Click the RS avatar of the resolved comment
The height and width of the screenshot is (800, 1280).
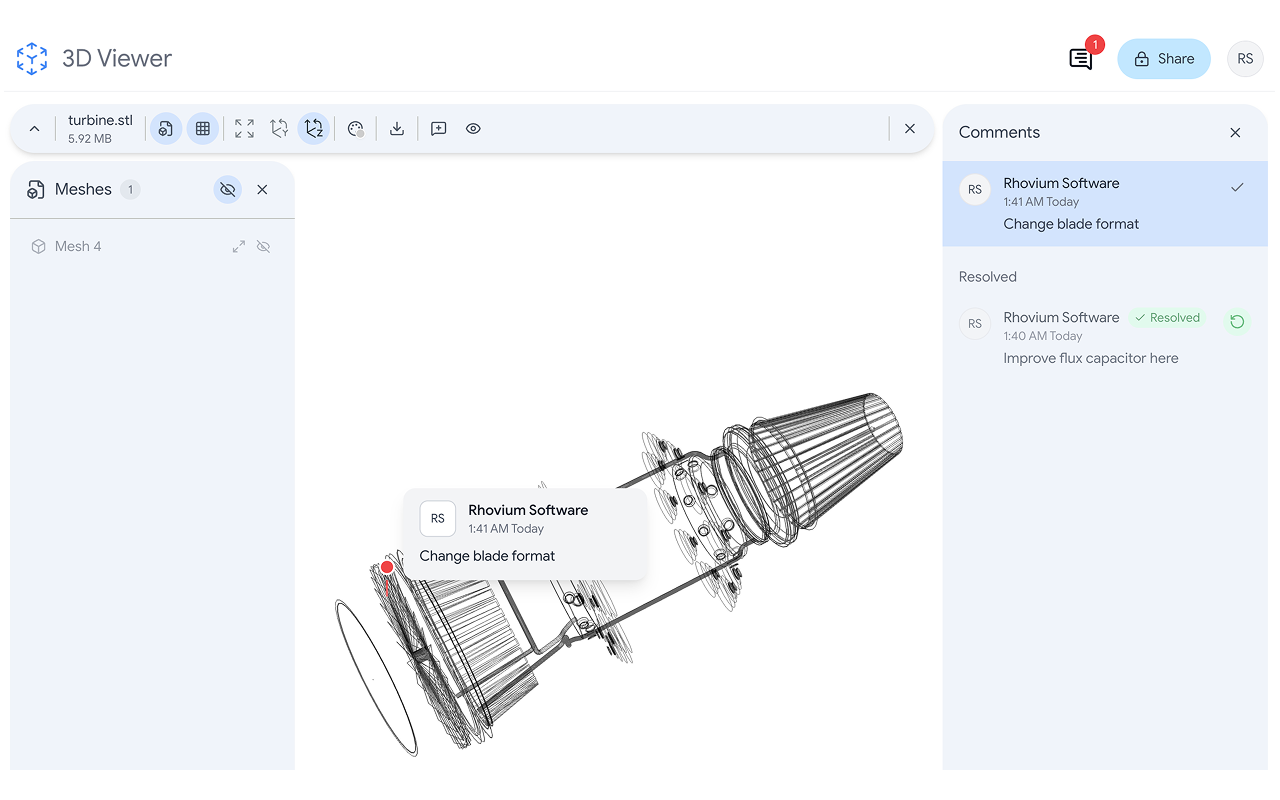point(975,324)
